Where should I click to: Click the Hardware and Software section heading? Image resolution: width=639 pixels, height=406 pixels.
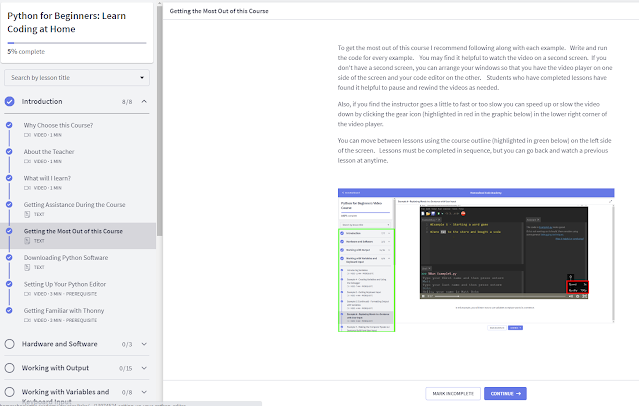click(59, 344)
